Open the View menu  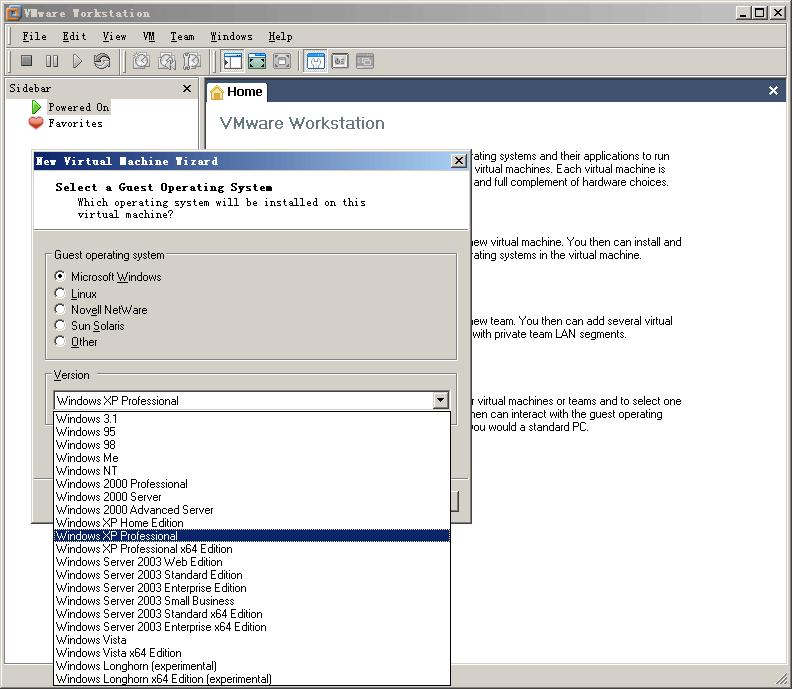115,36
